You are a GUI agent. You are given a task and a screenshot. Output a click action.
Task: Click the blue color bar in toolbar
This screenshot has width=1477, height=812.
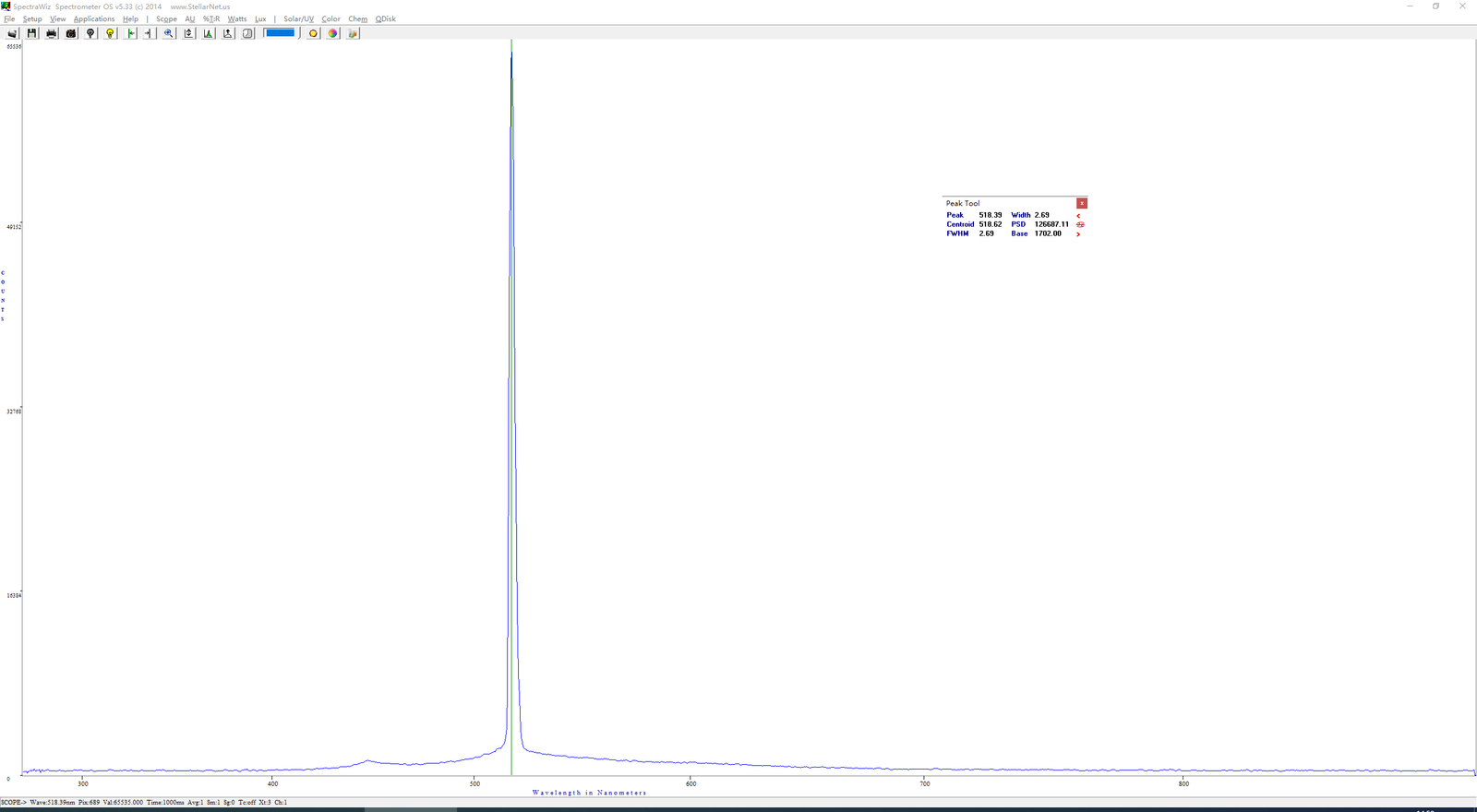coord(280,32)
